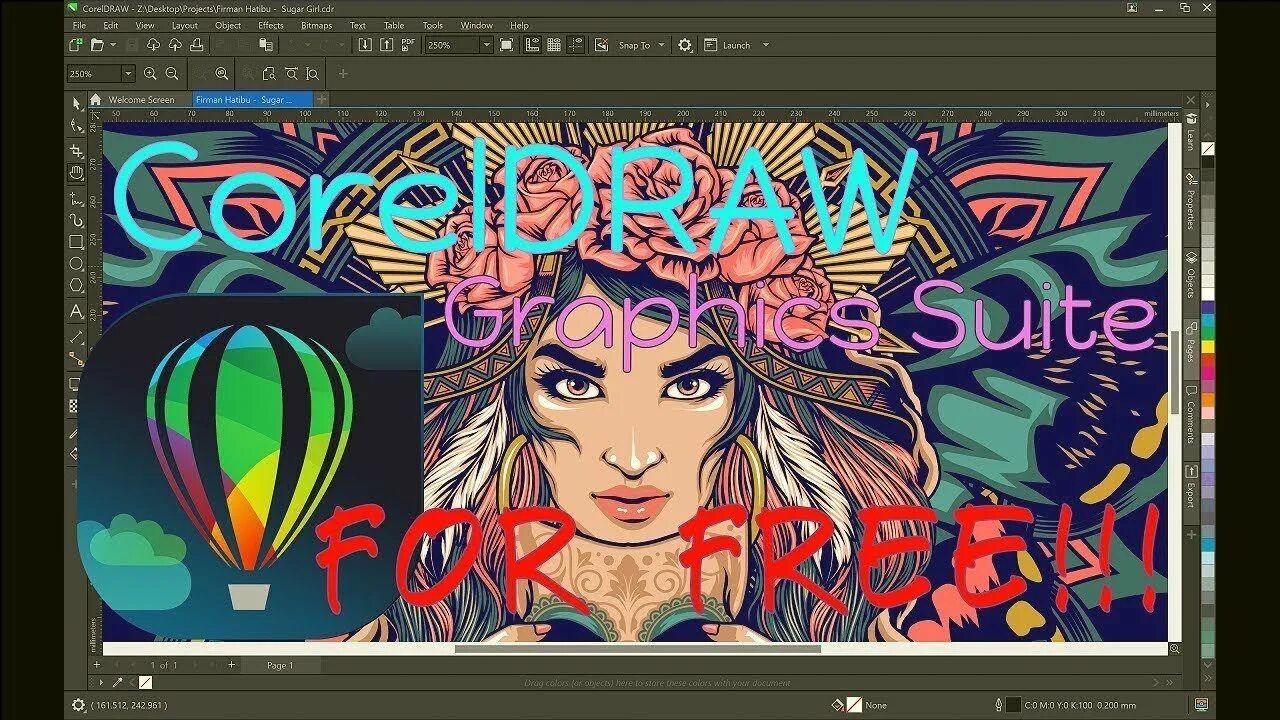Open the Table menu
Image resolution: width=1280 pixels, height=720 pixels.
[394, 25]
